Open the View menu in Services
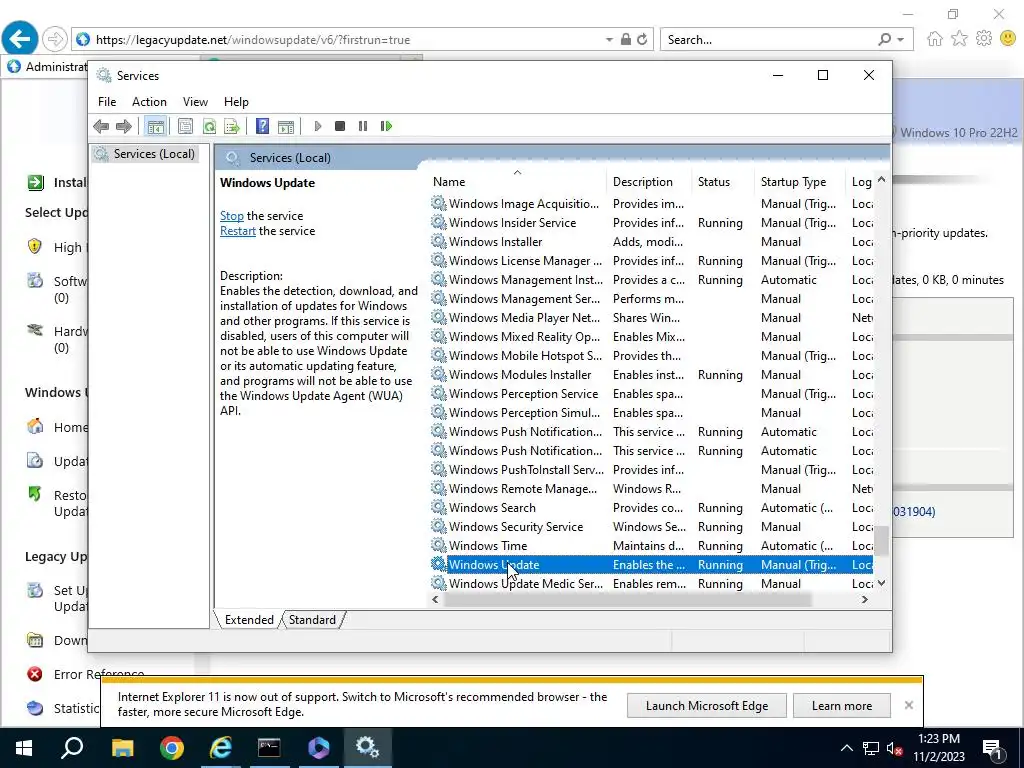The image size is (1024, 768). click(195, 102)
